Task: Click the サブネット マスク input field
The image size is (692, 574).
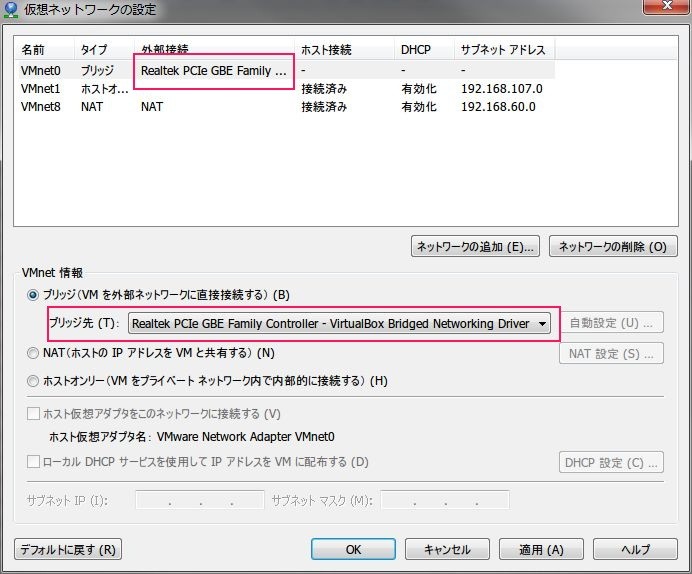Action: [445, 500]
